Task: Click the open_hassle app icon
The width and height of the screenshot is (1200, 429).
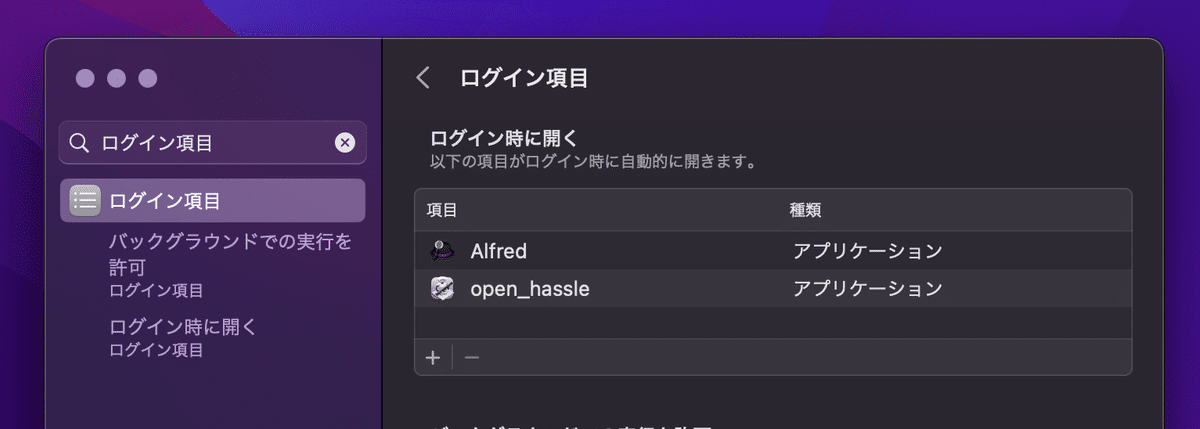Action: pyautogui.click(x=443, y=289)
